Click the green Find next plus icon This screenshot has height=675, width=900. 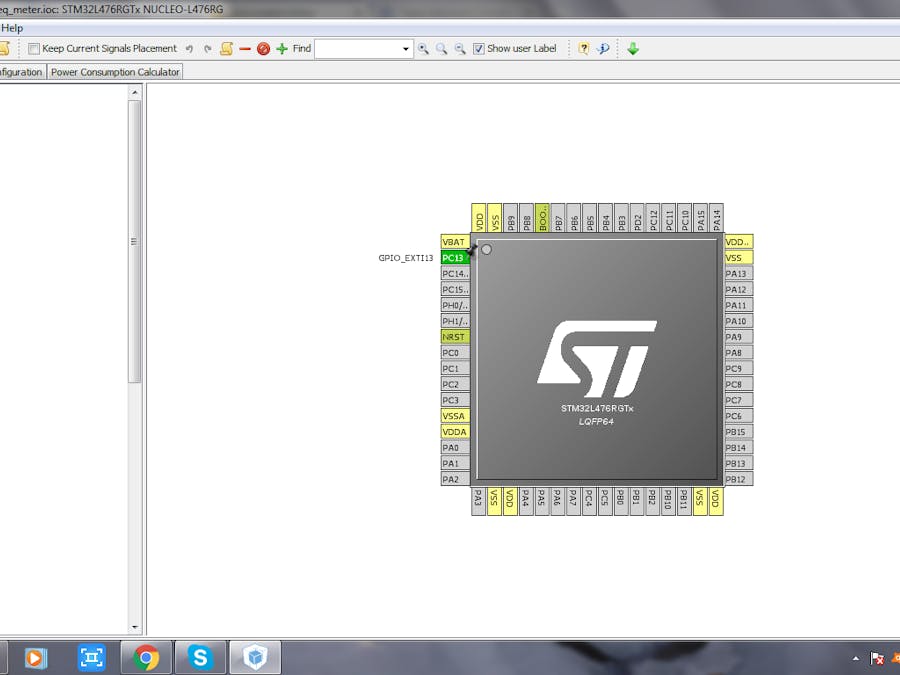coord(281,48)
